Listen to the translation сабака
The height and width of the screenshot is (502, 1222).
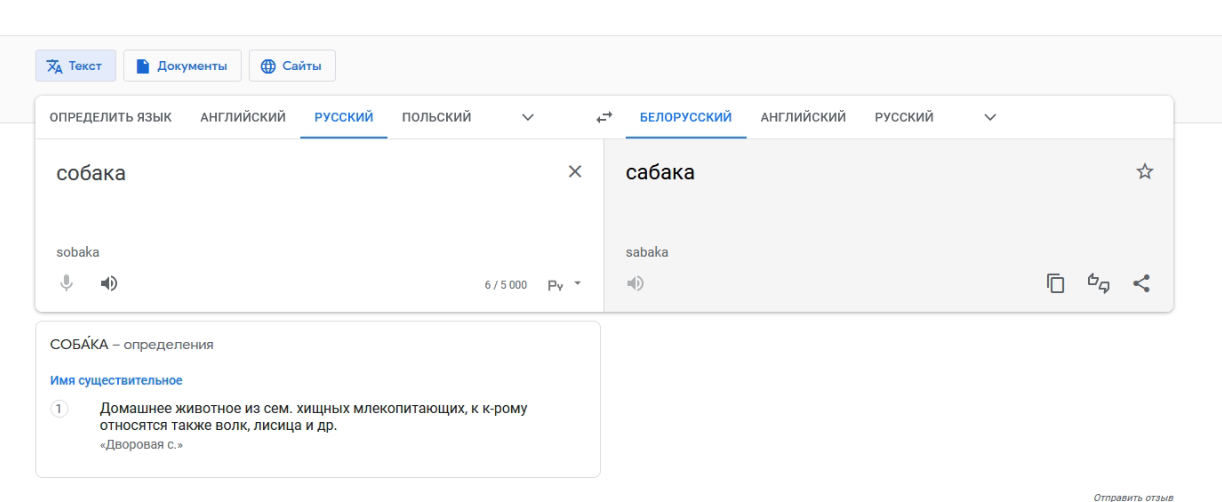635,283
